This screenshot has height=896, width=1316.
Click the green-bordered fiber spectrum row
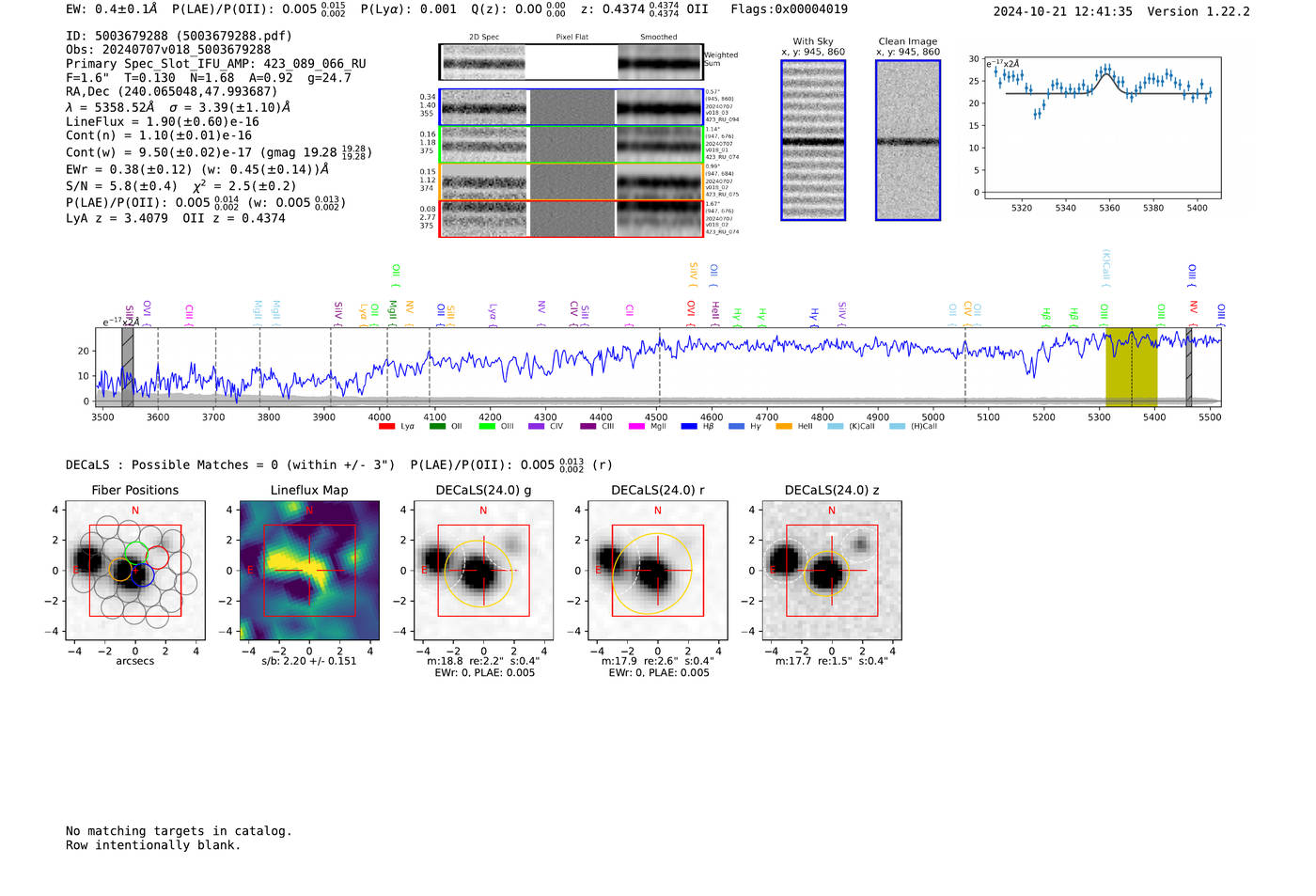point(571,145)
